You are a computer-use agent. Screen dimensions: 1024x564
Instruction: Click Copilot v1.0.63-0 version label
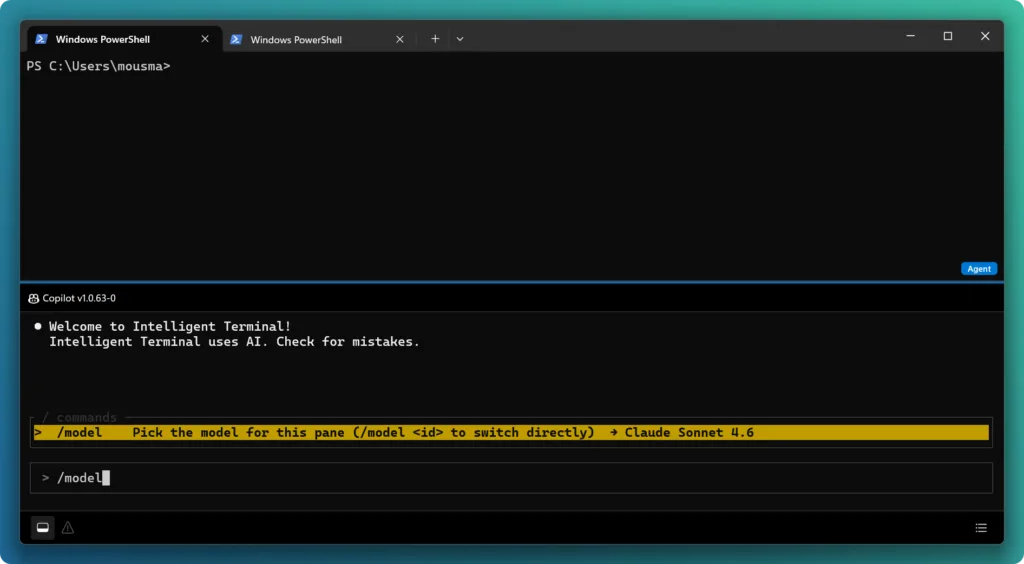pos(79,298)
